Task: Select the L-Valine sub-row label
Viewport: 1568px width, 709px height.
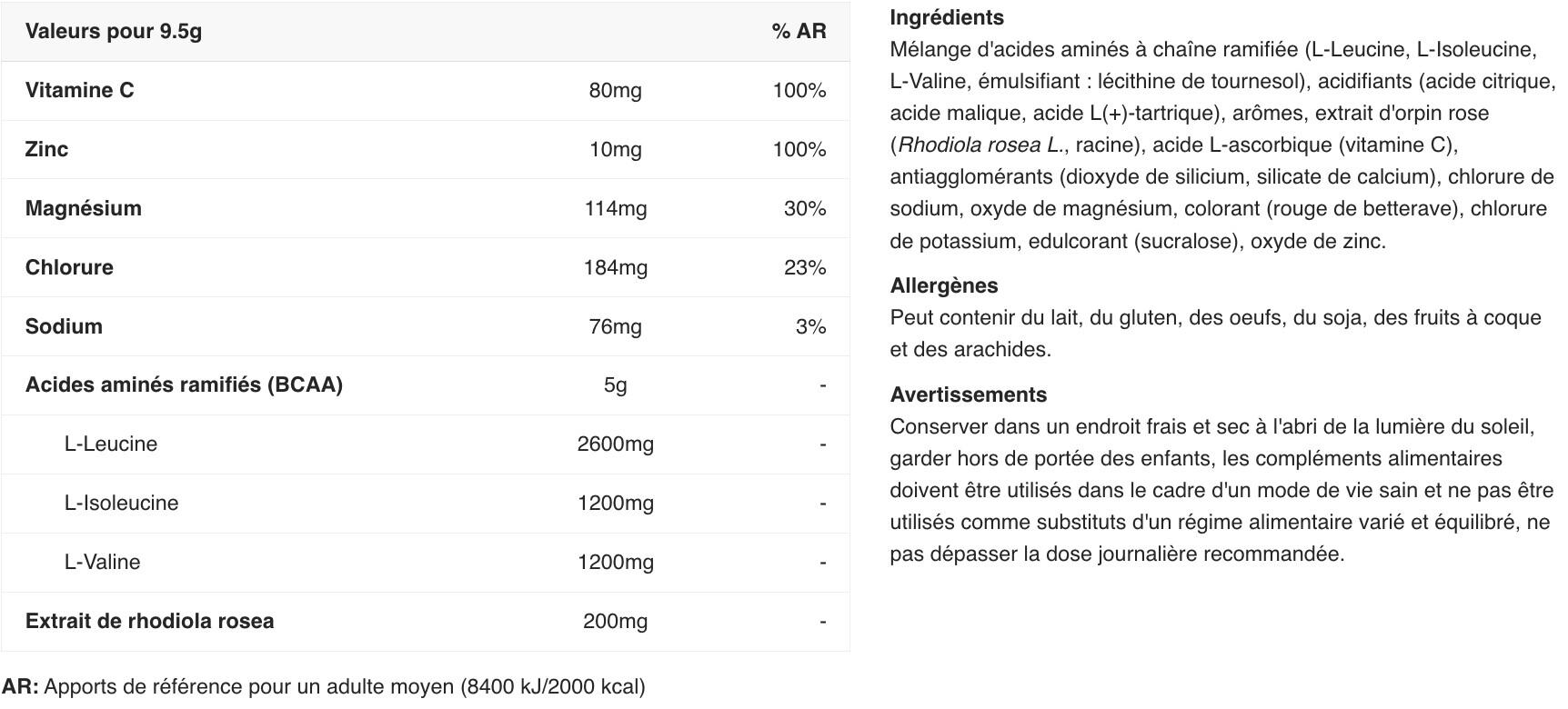Action: click(102, 562)
